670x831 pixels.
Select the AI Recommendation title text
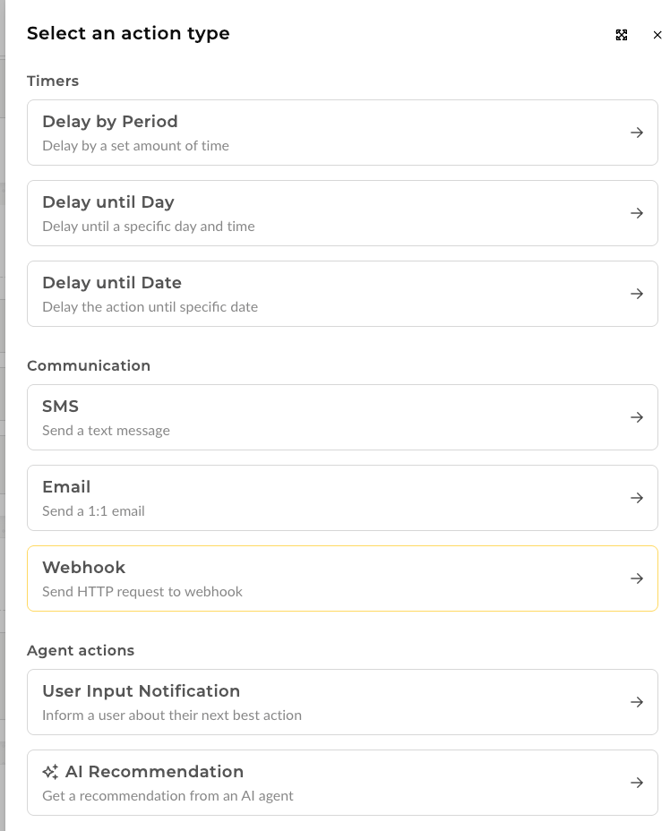click(154, 772)
